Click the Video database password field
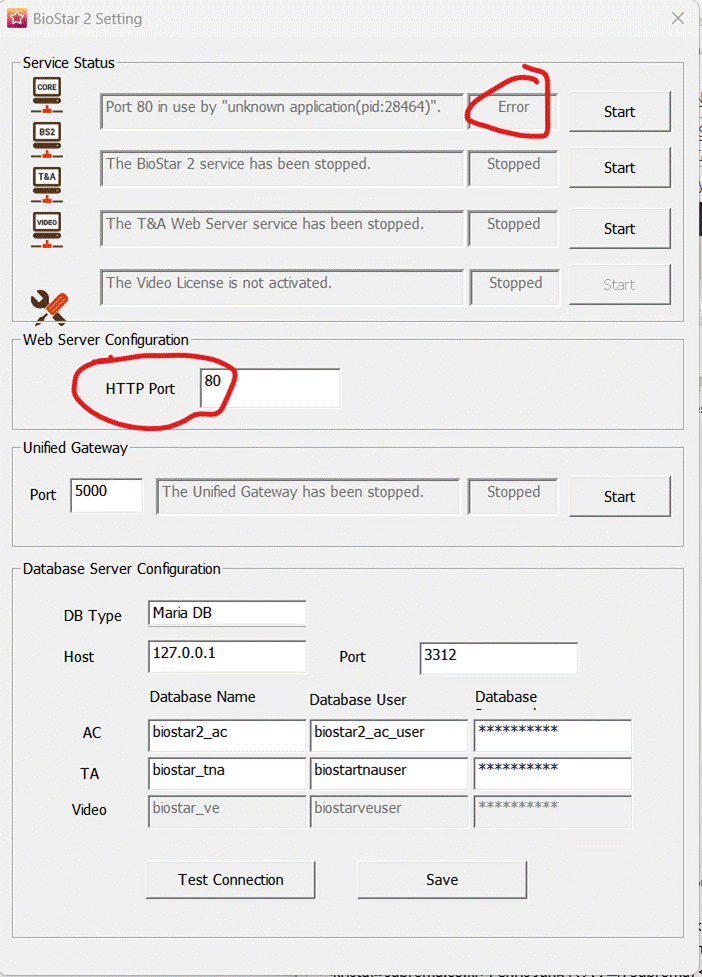The height and width of the screenshot is (977, 702). [x=553, y=811]
